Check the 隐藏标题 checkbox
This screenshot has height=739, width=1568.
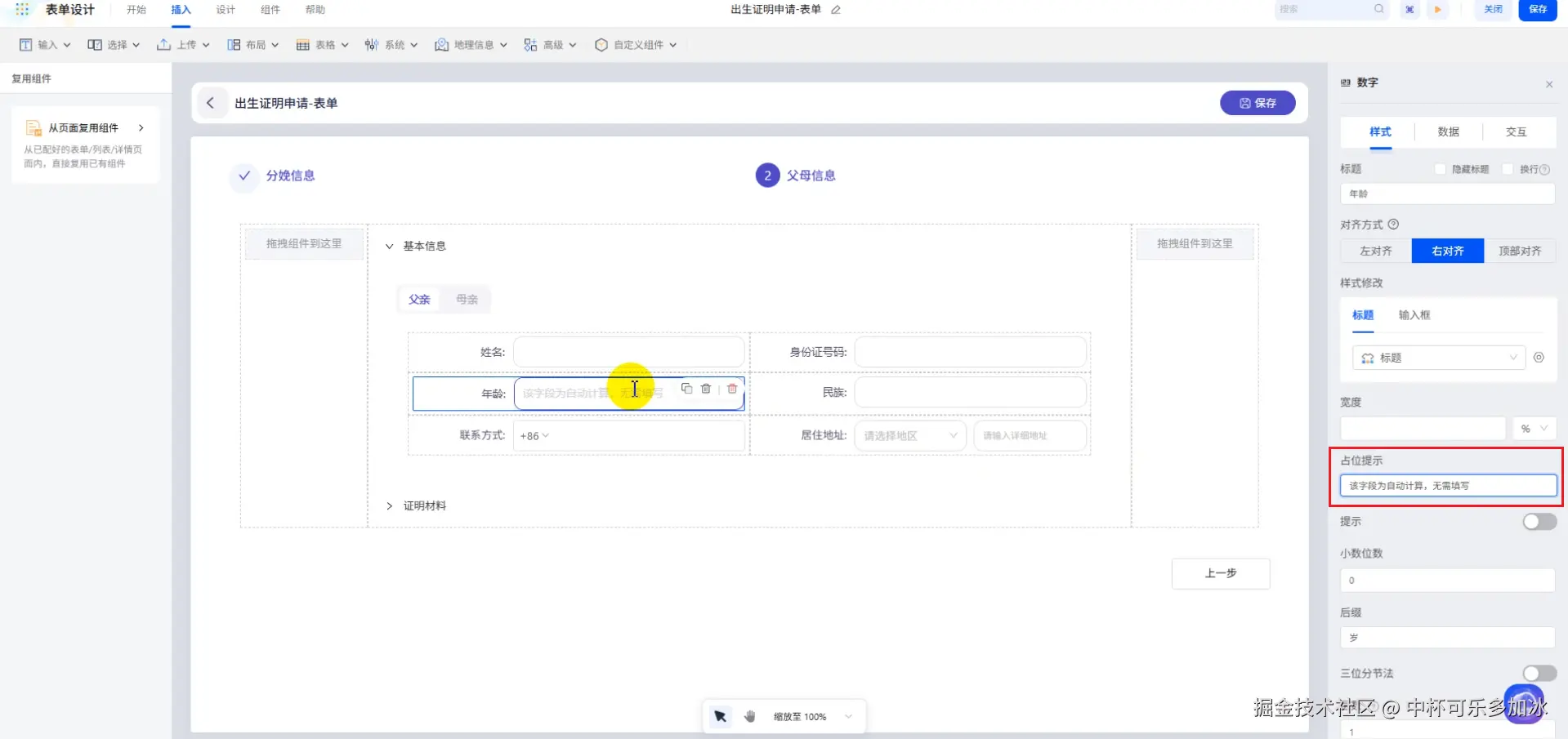click(1441, 169)
